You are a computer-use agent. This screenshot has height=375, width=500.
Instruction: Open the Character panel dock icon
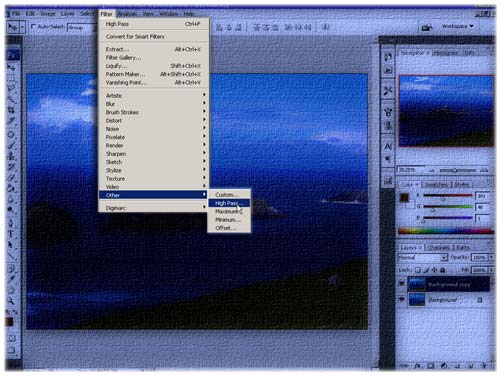[x=388, y=146]
